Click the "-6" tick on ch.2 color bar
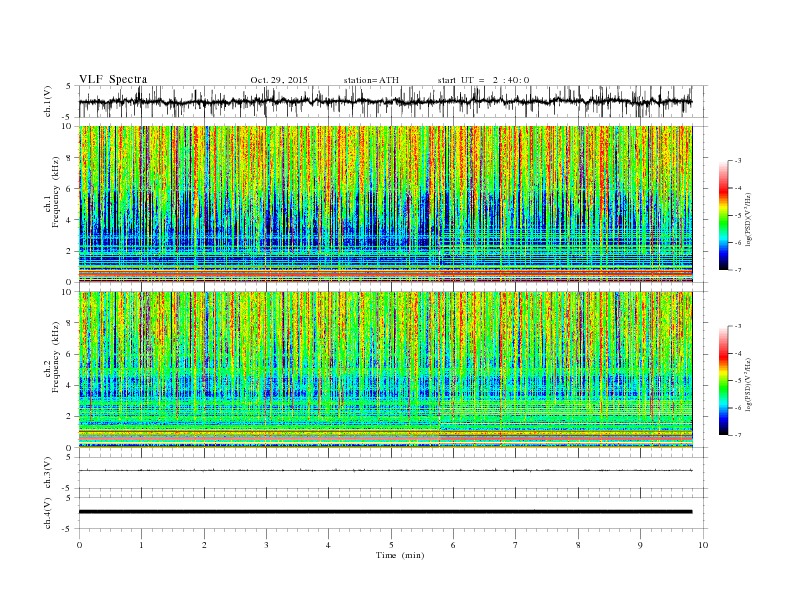The width and height of the screenshot is (792, 612). (x=738, y=408)
